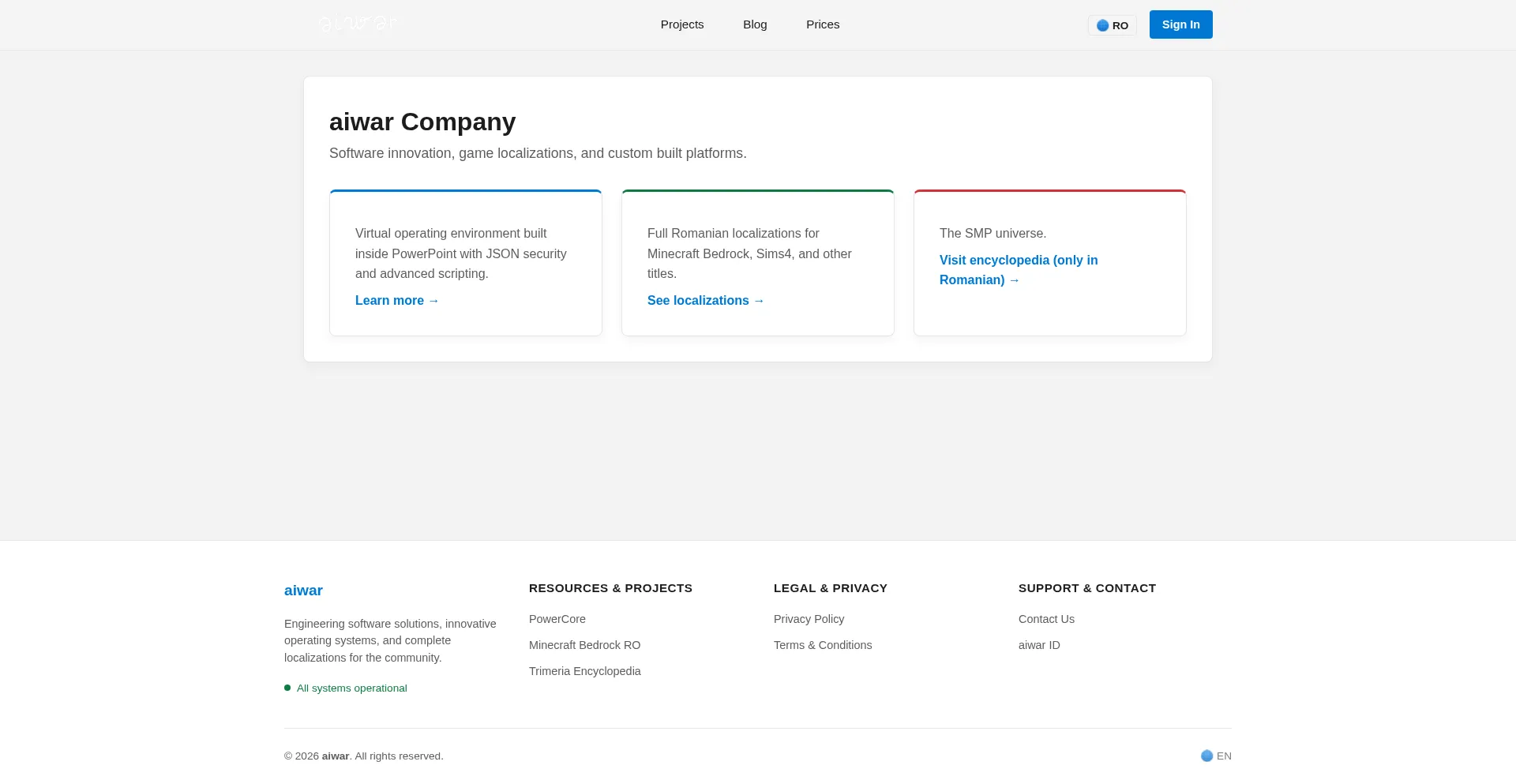This screenshot has width=1516, height=784.
Task: Go to Trimeria Encyclopedia footer link
Action: [585, 671]
